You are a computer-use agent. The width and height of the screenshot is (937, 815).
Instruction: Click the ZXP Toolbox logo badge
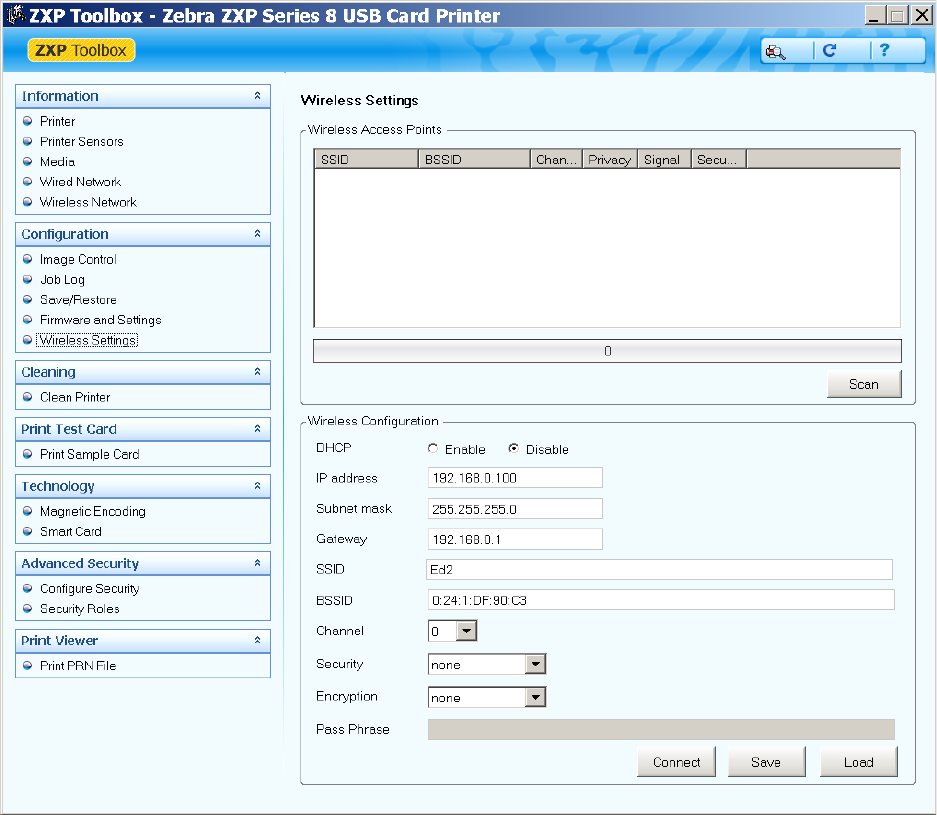point(81,50)
